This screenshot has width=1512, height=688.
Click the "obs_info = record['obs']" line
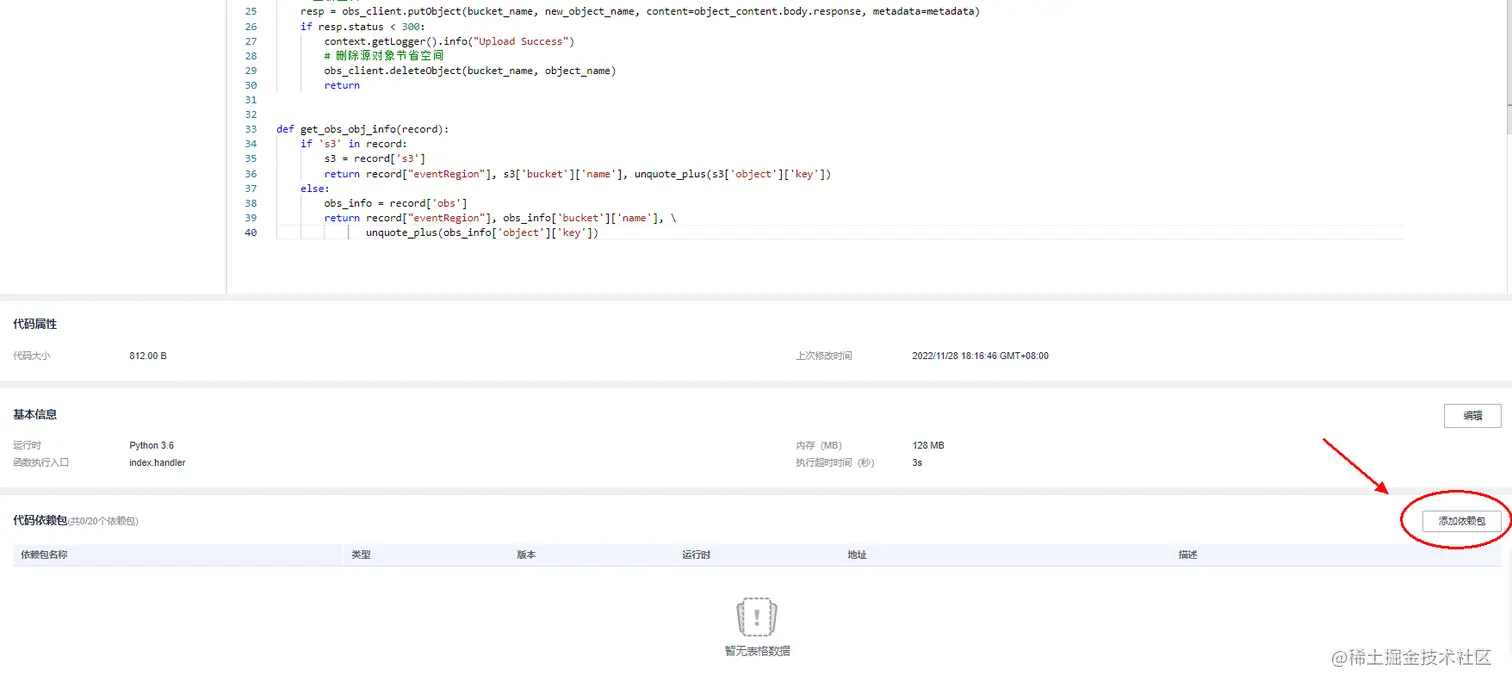(x=396, y=203)
